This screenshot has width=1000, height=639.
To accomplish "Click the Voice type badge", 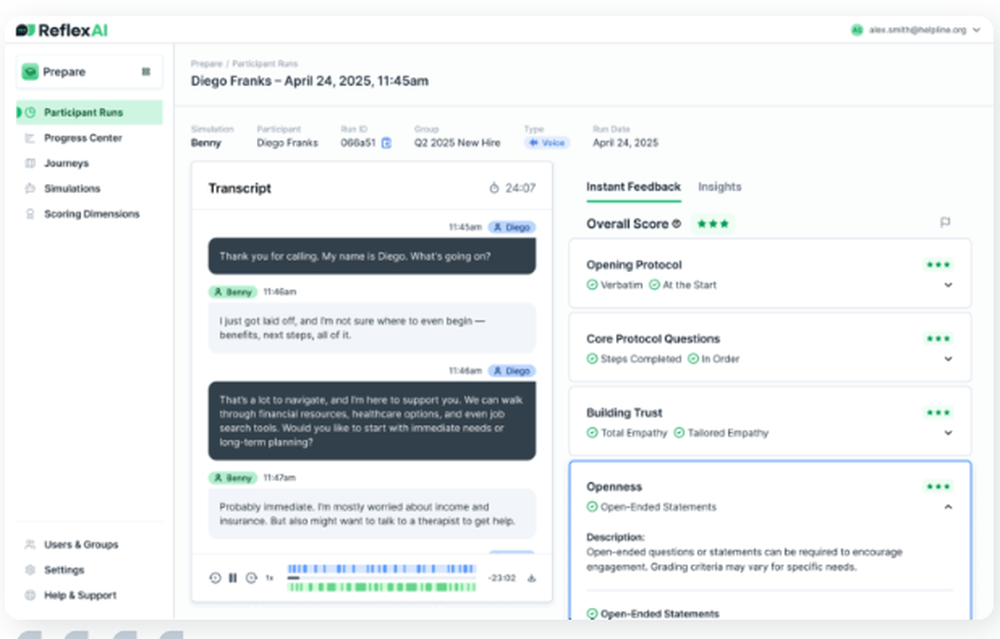I will tap(547, 143).
